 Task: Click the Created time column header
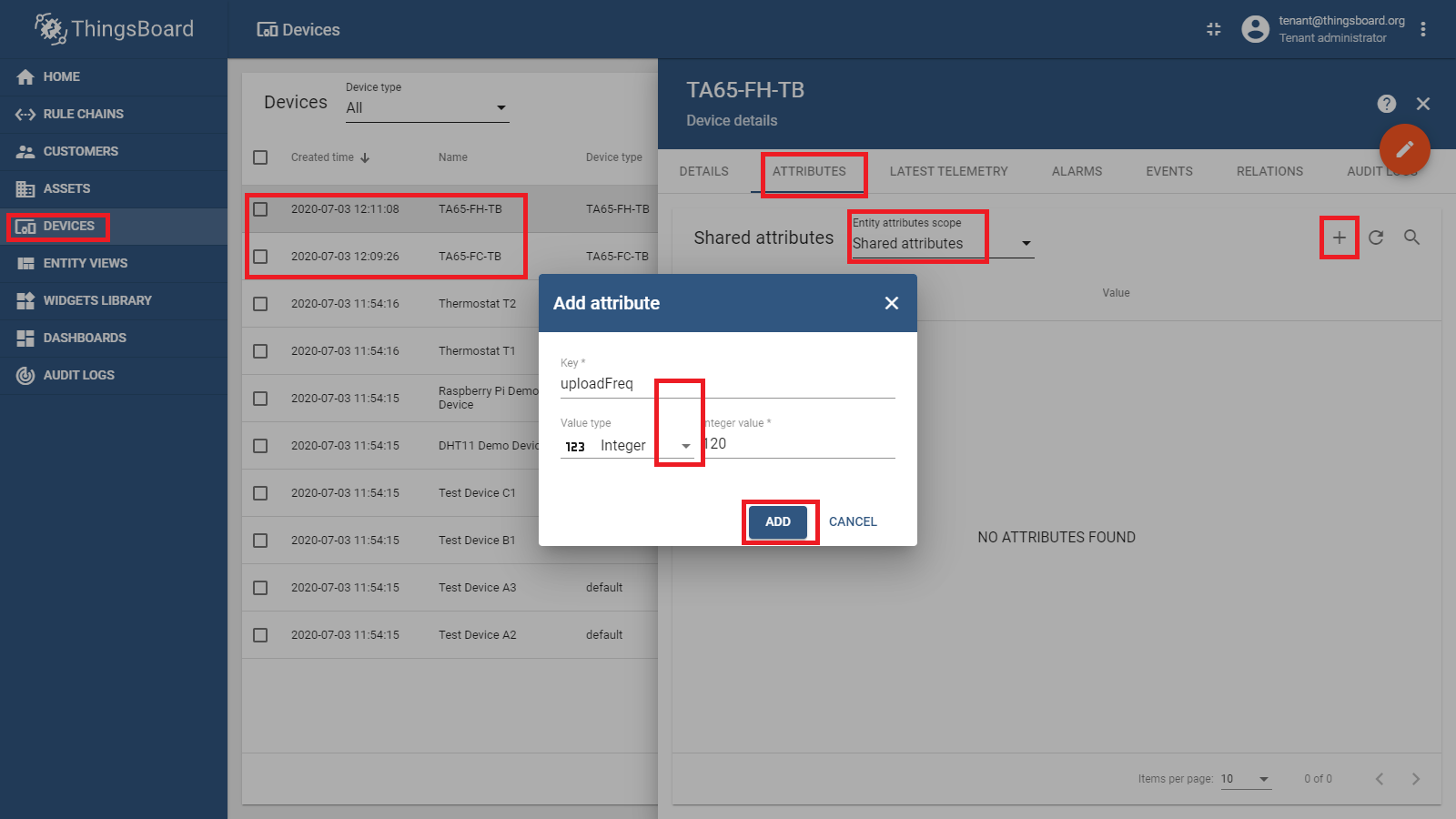322,157
